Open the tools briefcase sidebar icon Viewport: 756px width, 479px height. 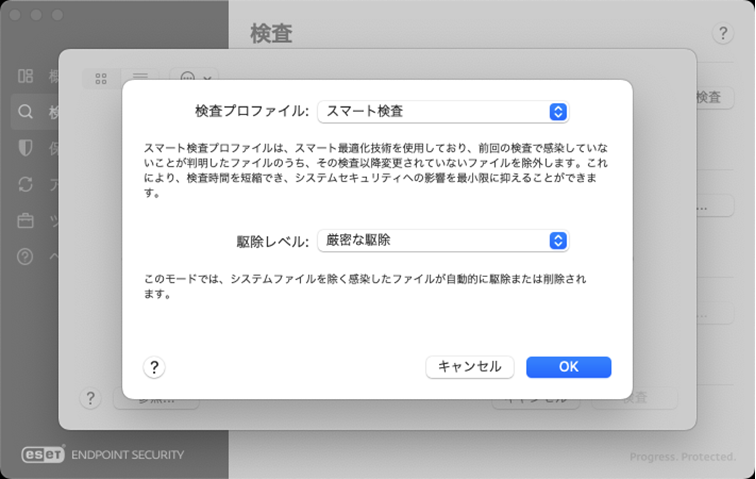[x=25, y=220]
